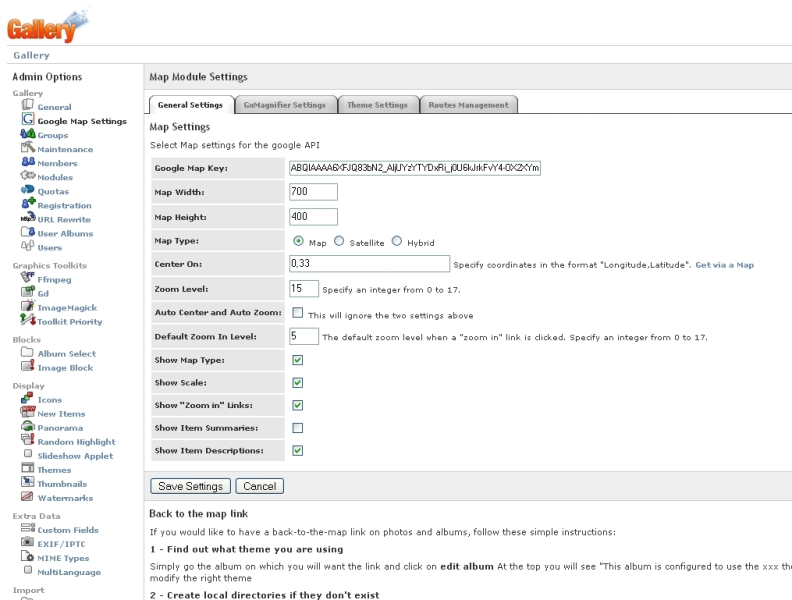
Task: Select the Map radio button
Action: 298,241
